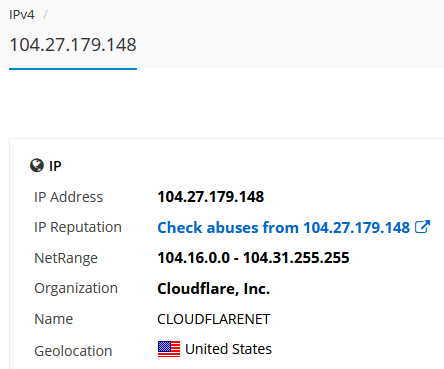The image size is (444, 369).
Task: Click the bold IP Address value 104.27.179.148
Action: pos(211,197)
